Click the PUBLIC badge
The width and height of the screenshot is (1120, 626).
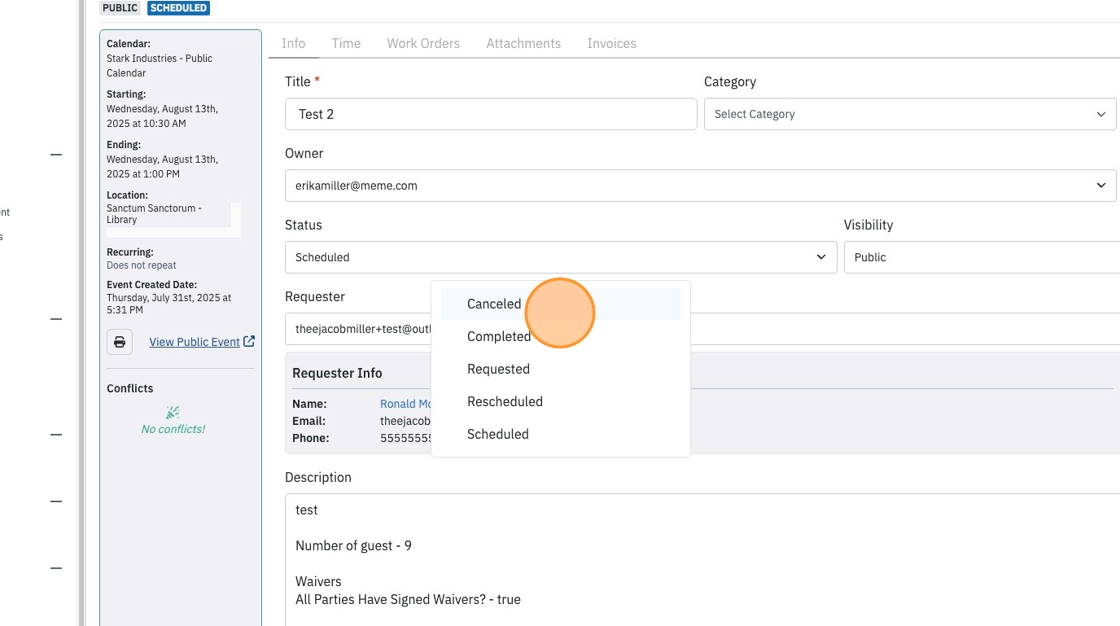coord(120,8)
